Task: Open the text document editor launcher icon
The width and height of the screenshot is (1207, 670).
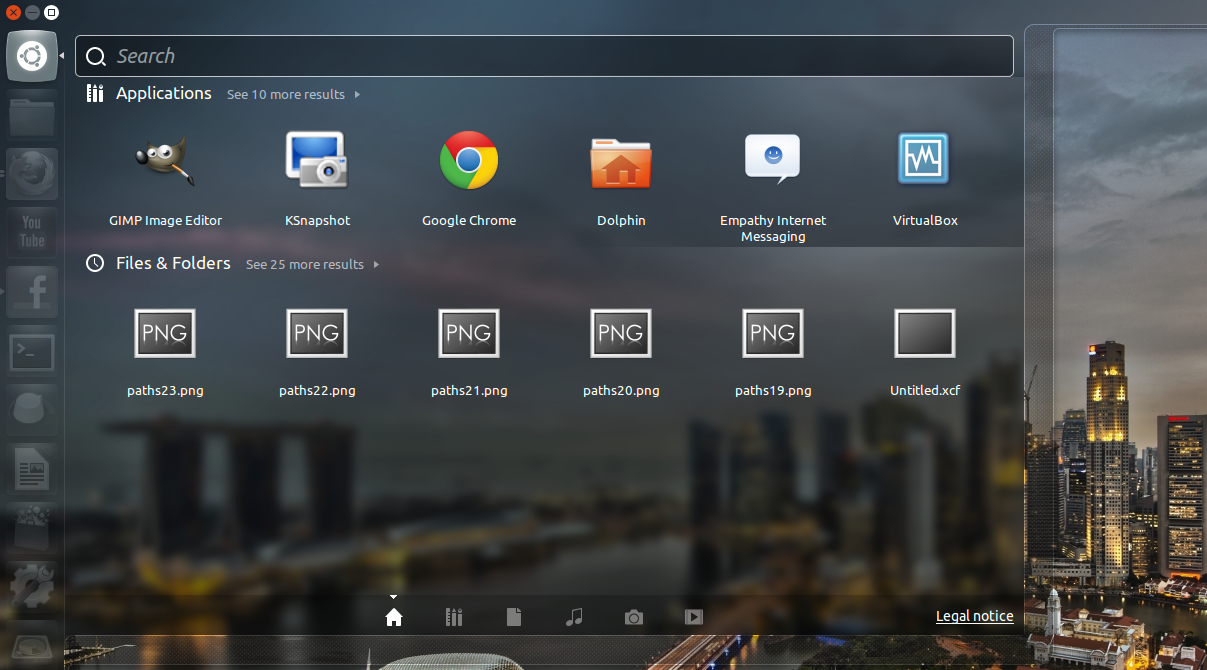Action: (32, 469)
